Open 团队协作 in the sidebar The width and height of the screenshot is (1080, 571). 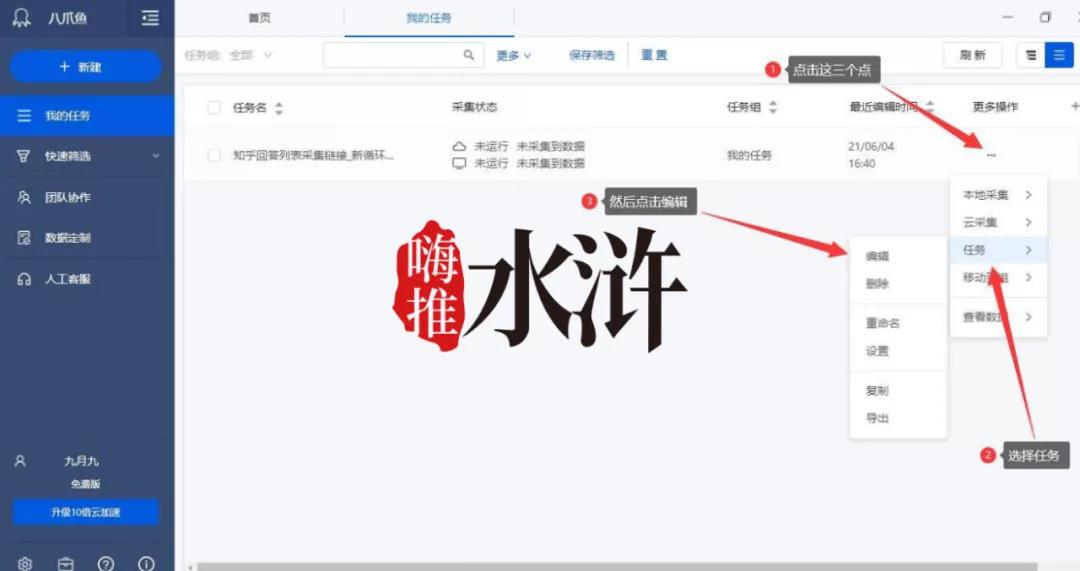[87, 198]
